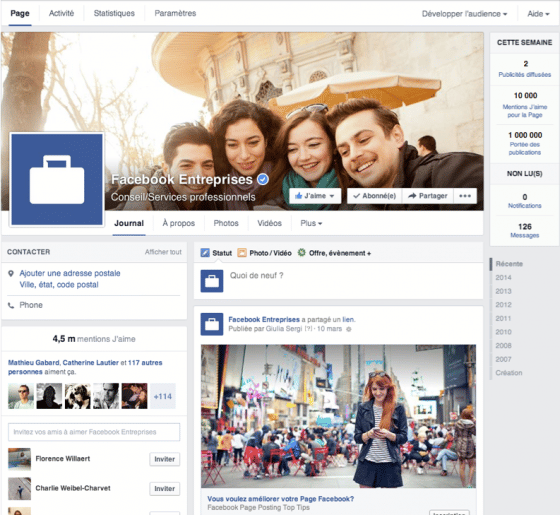Invite Charlie Weibel-Charvet
560x515 pixels.
pyautogui.click(x=165, y=489)
